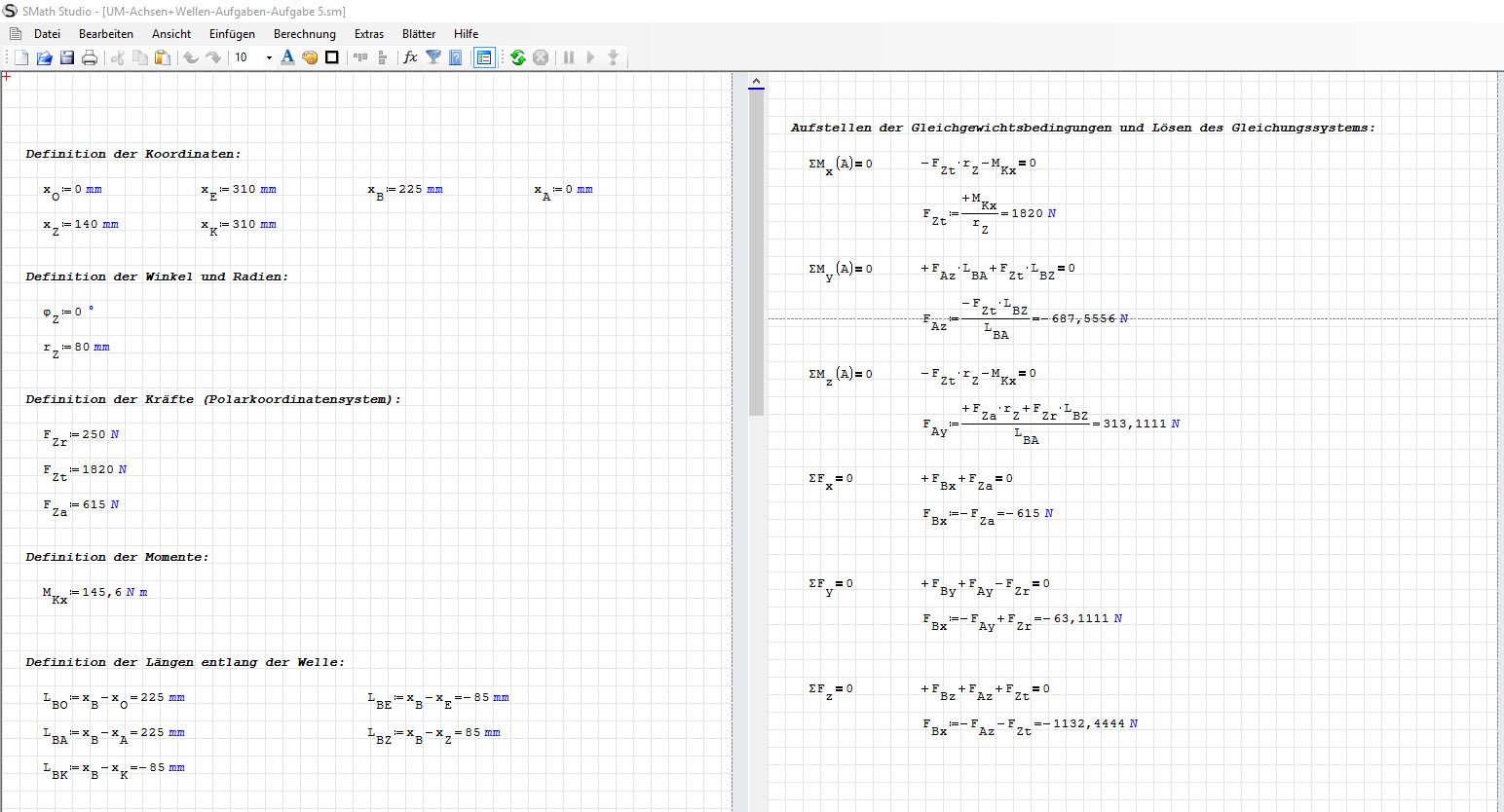Create a new worksheet with New icon
The width and height of the screenshot is (1504, 812).
point(21,57)
